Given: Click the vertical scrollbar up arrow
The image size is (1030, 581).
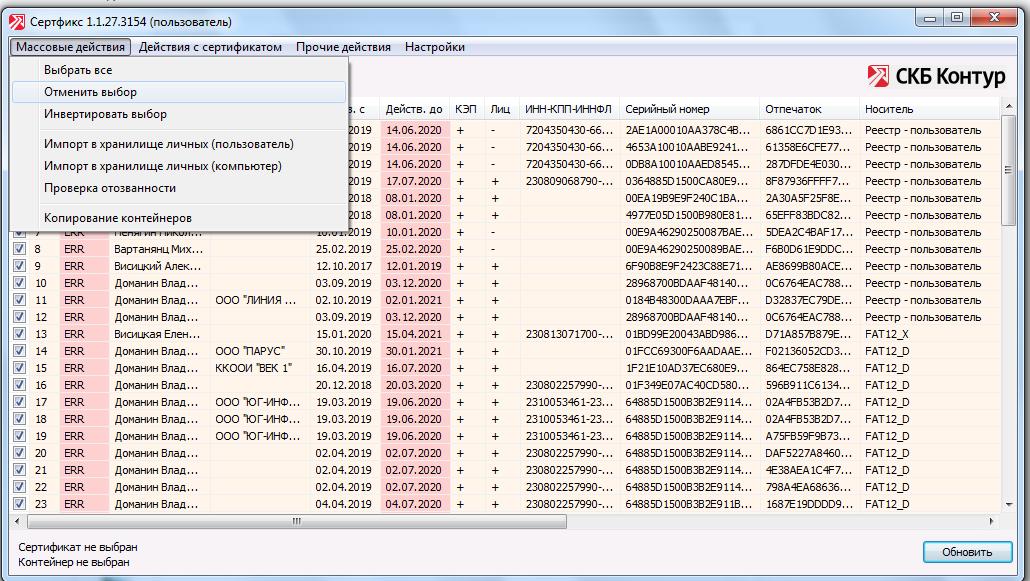Looking at the screenshot, I should (1009, 106).
